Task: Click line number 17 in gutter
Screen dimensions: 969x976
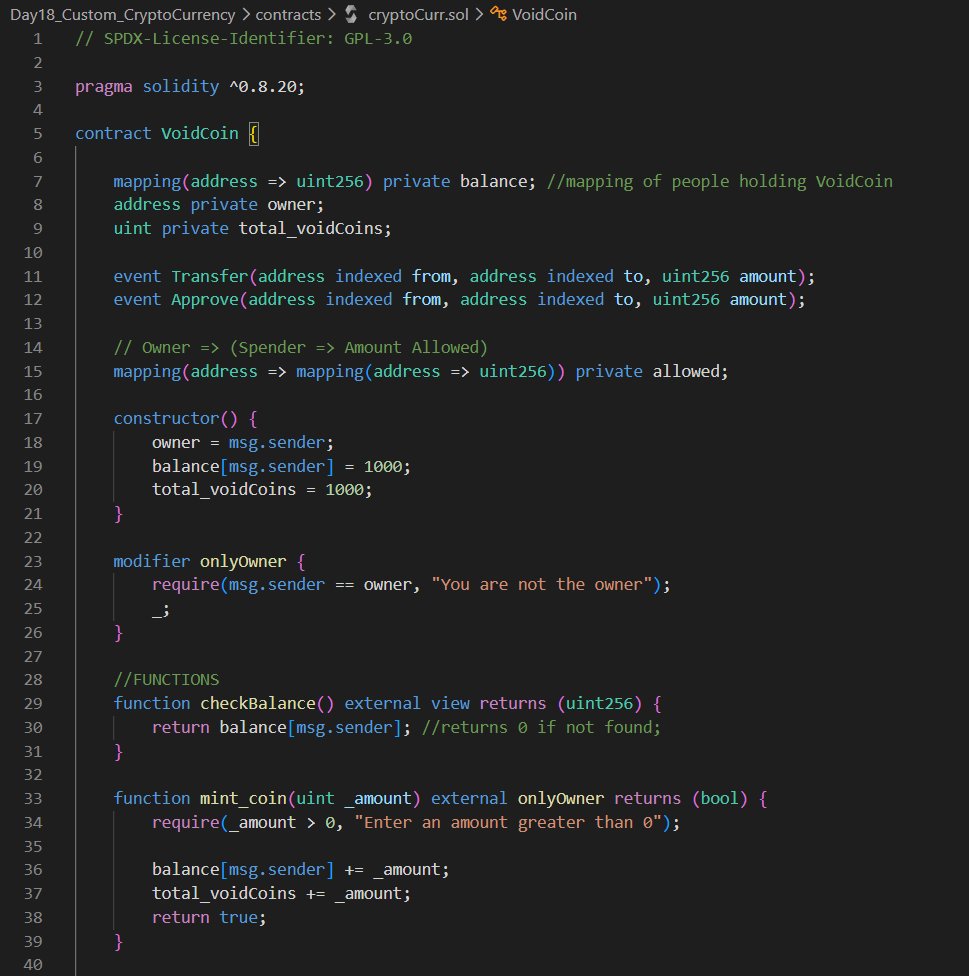Action: [33, 419]
